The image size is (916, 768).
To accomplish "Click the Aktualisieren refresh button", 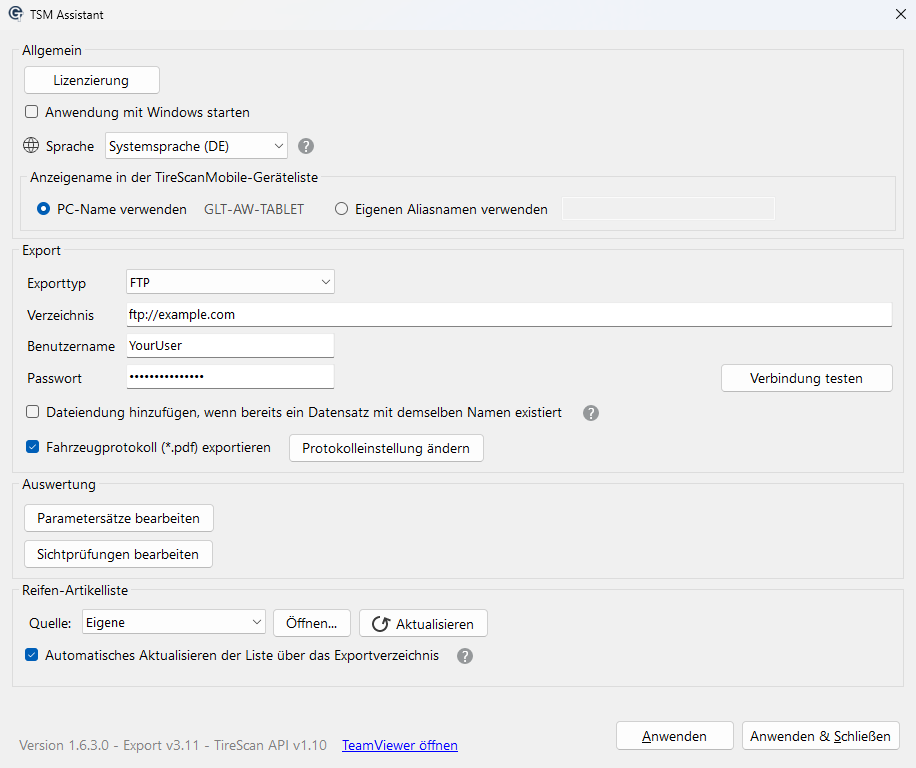I will click(x=423, y=623).
